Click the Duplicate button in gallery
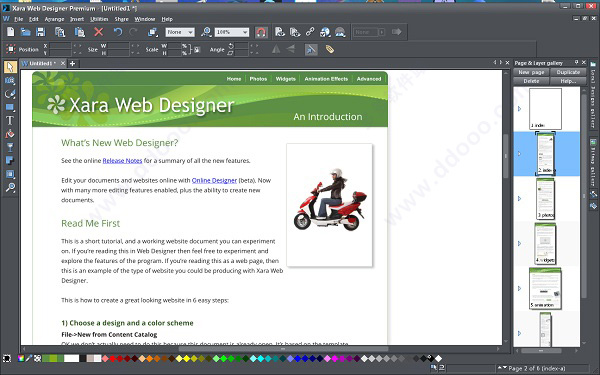This screenshot has width=600, height=375. click(x=568, y=72)
